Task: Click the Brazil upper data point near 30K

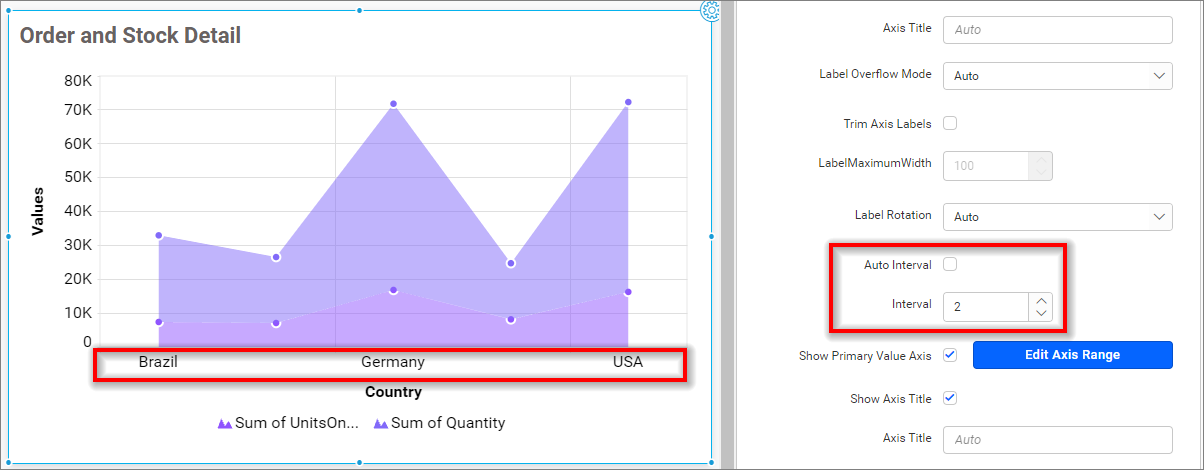Action: tap(158, 235)
